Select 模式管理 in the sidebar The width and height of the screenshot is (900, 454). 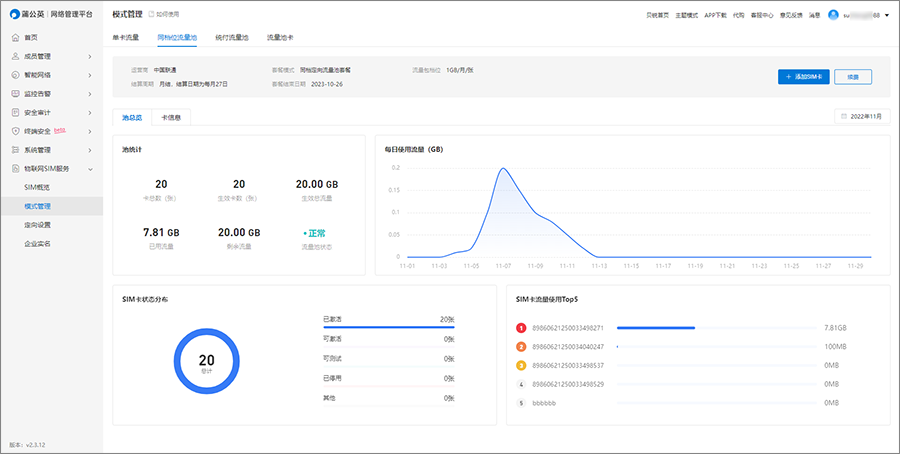click(x=52, y=206)
